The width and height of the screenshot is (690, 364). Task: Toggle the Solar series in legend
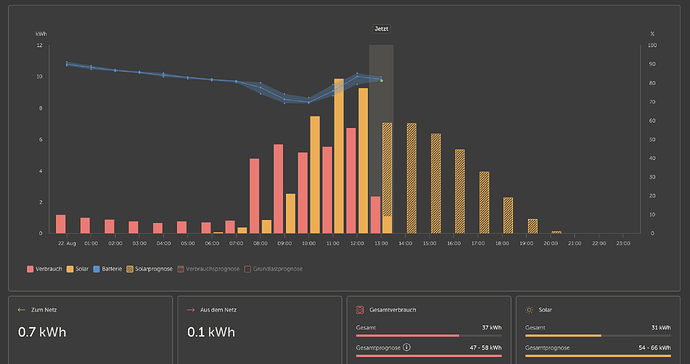(77, 269)
